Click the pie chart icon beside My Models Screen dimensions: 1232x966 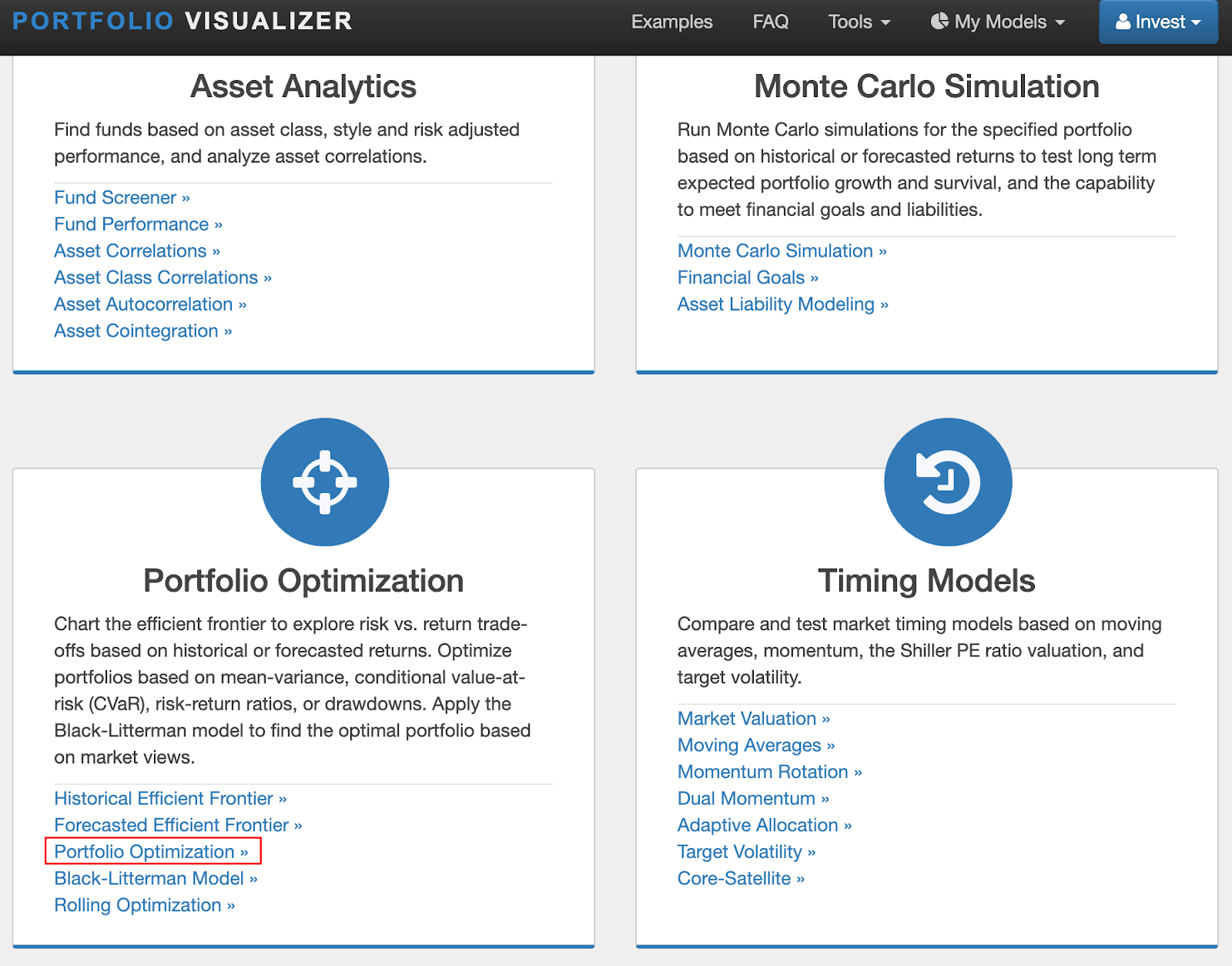(939, 21)
